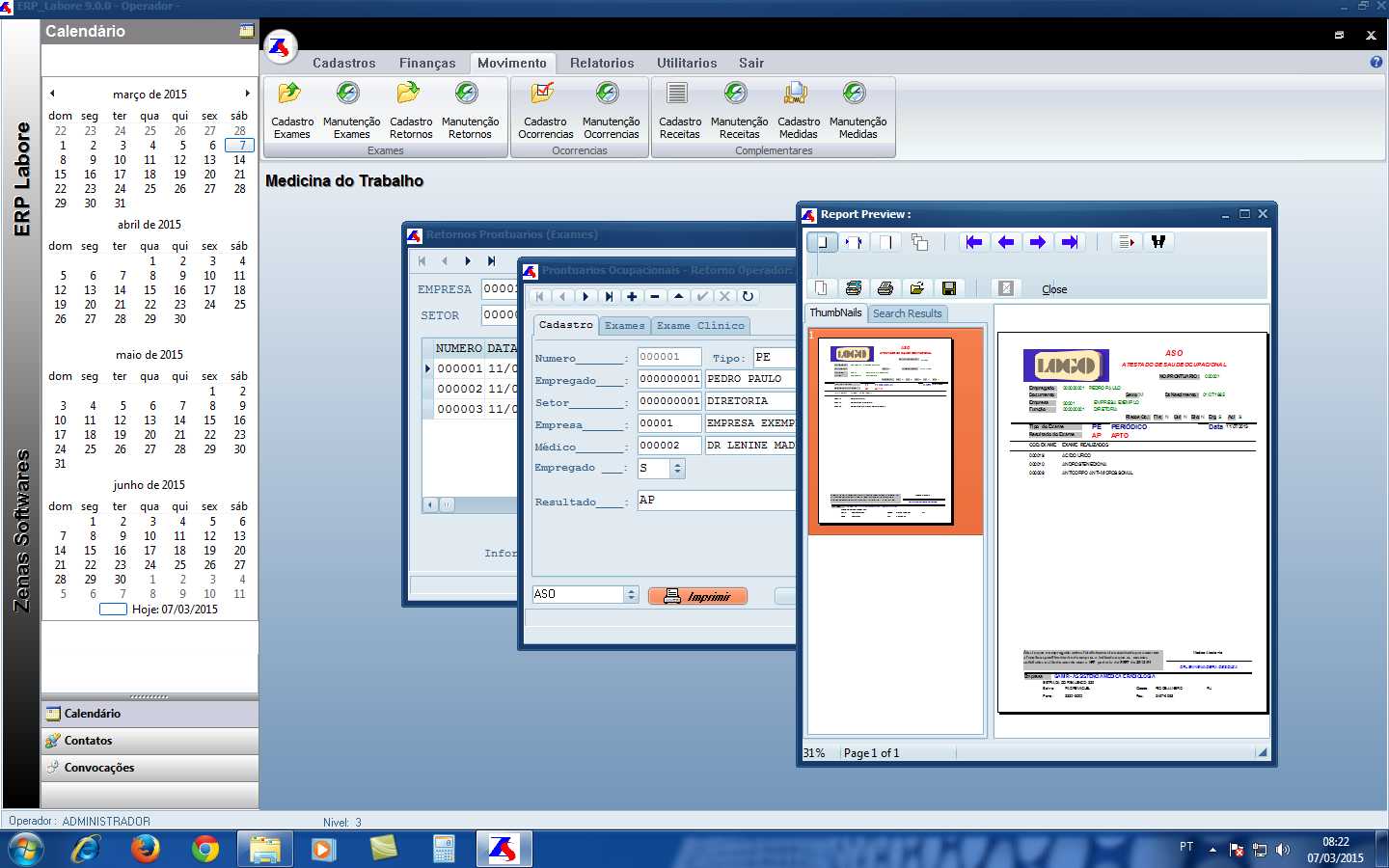Open the Utilitarios menu
The width and height of the screenshot is (1389, 868).
tap(687, 63)
